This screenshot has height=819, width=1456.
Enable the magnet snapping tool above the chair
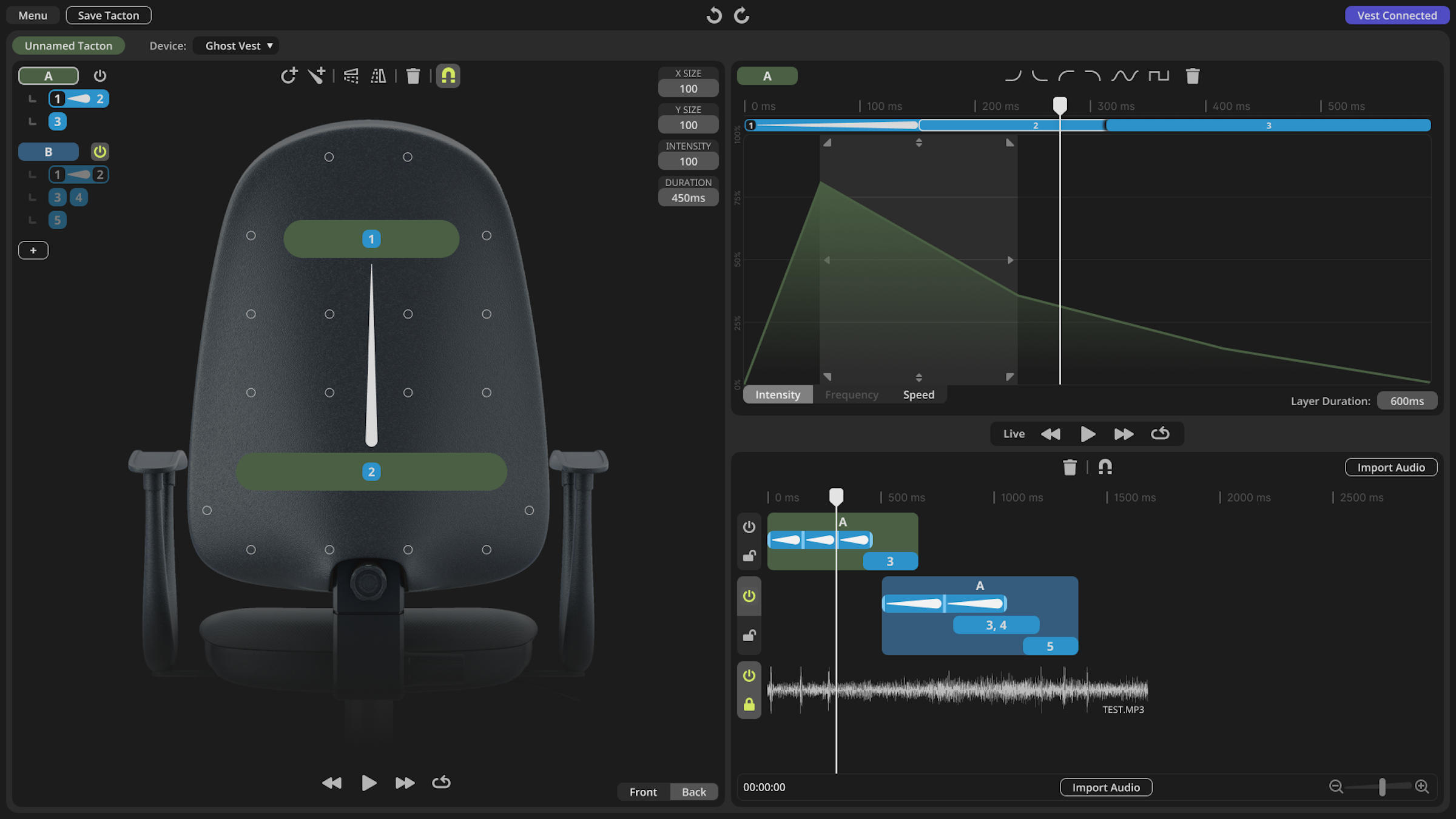[x=448, y=75]
